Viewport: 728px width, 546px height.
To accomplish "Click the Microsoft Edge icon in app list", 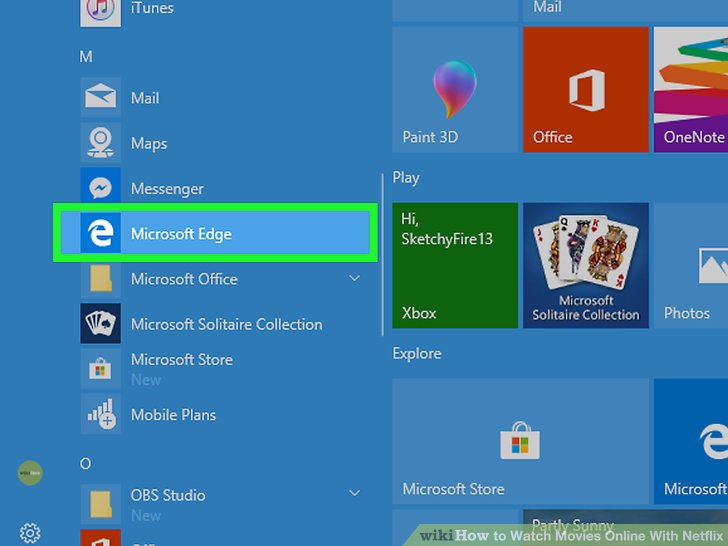I will coord(100,233).
